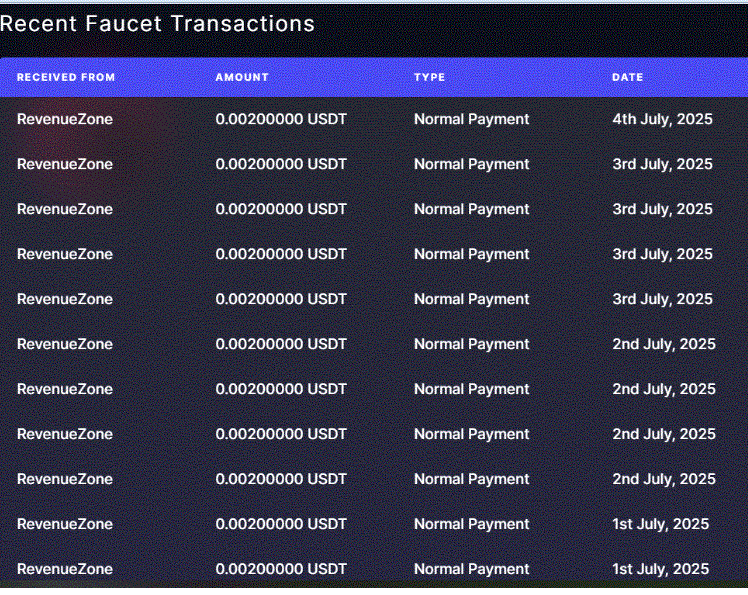Select Normal Payment in the 4th July row

471,119
